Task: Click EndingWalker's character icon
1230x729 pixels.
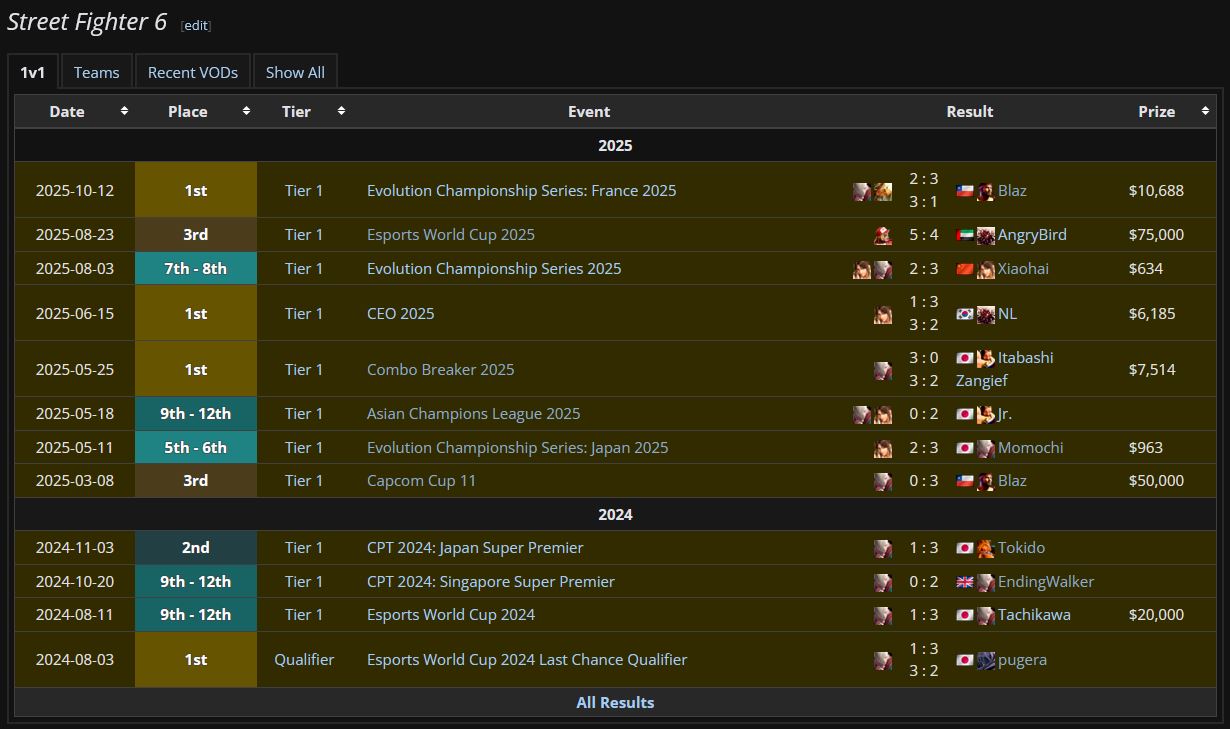Action: coord(986,582)
